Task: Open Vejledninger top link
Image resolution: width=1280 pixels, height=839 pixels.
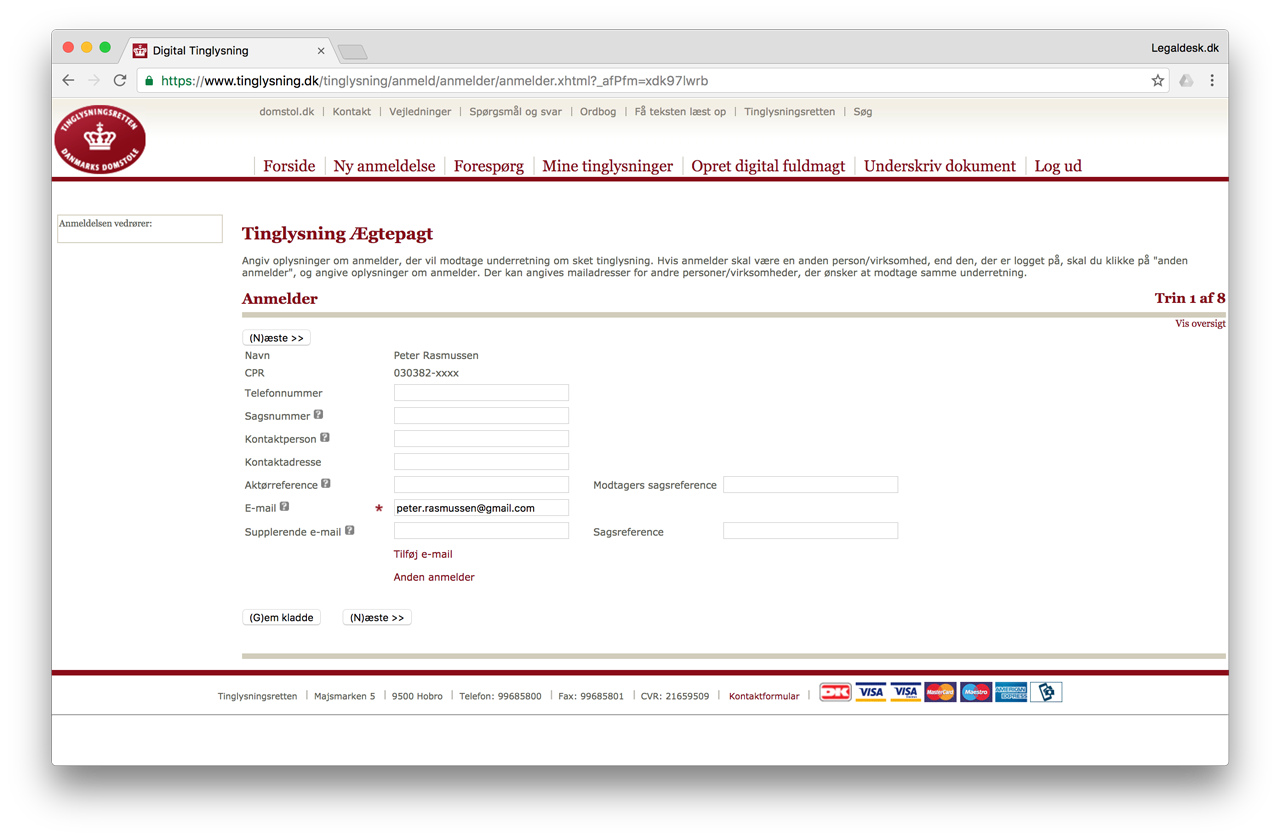Action: (x=420, y=112)
